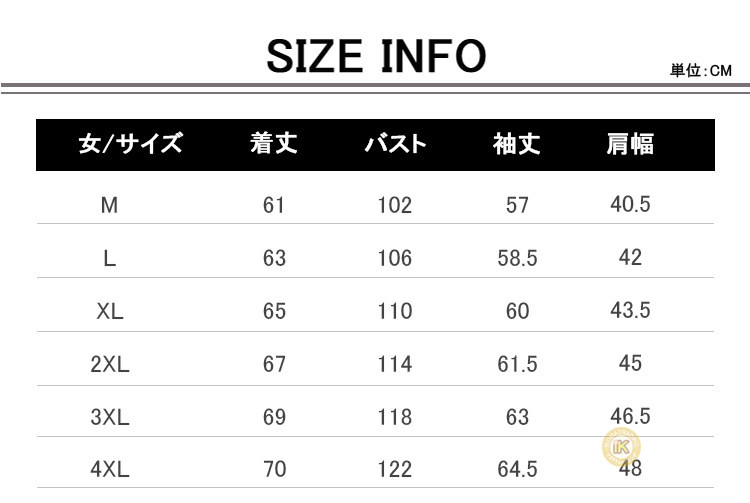
Task: Select the 着丈 column header
Action: pyautogui.click(x=274, y=143)
